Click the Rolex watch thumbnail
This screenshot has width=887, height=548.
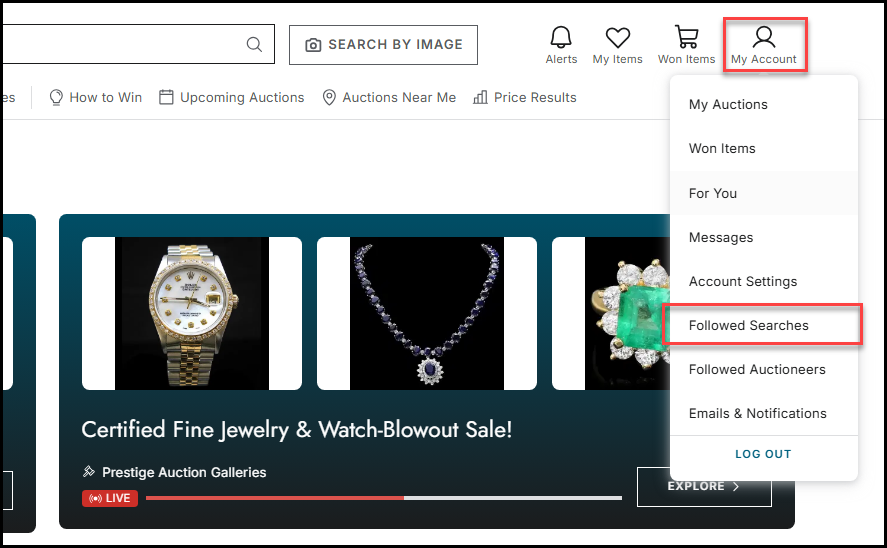pos(192,313)
